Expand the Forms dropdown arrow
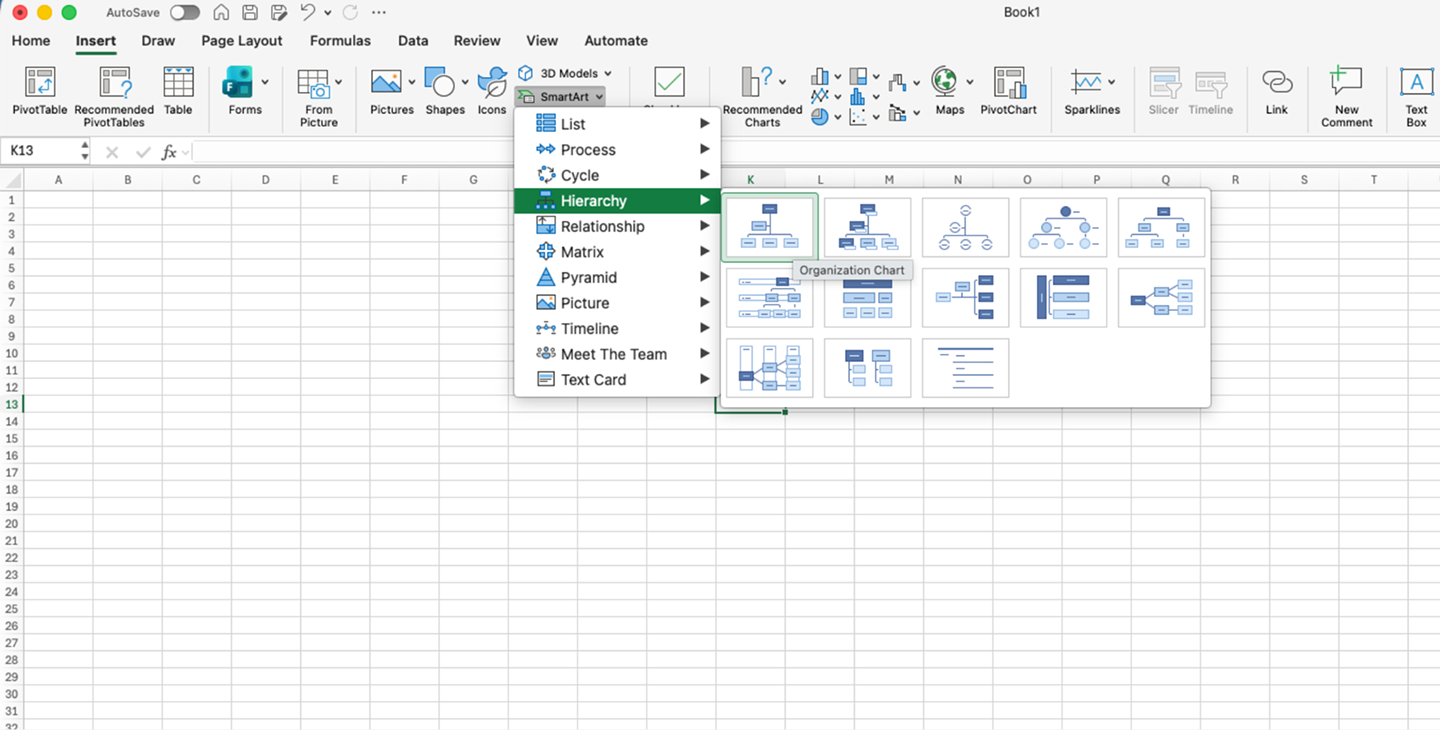This screenshot has height=730, width=1440. (265, 82)
